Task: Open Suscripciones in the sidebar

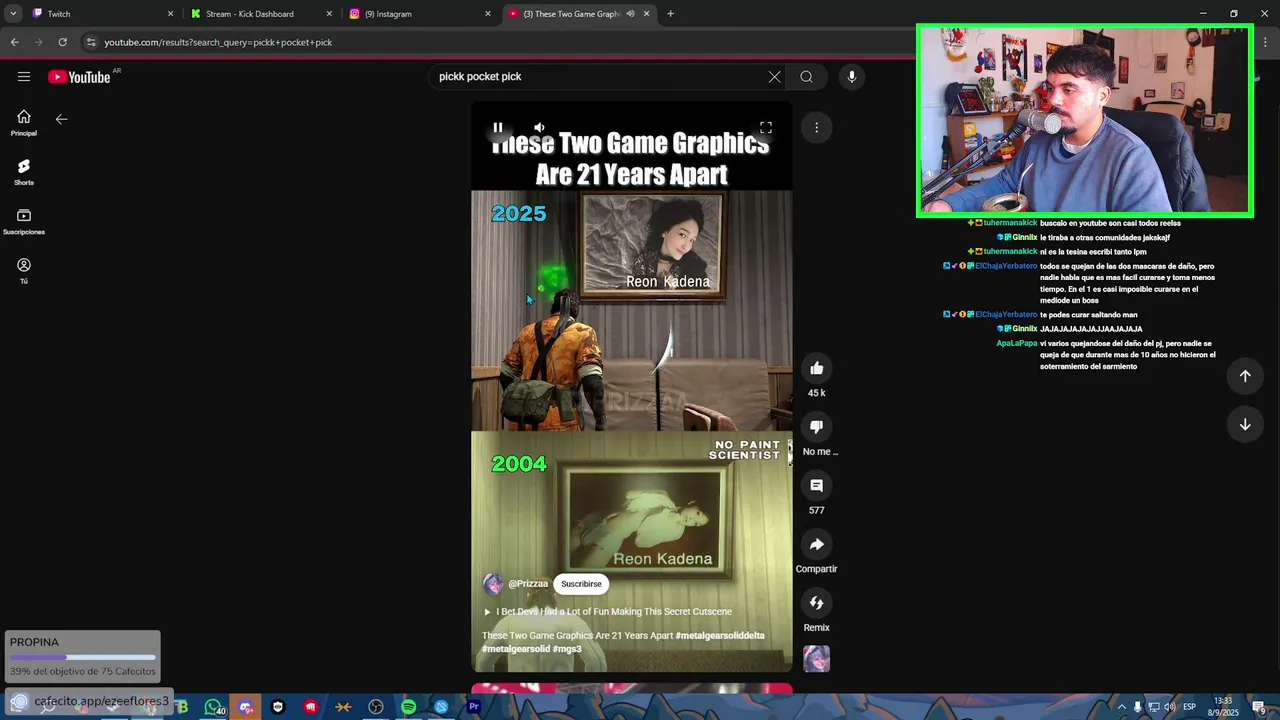Action: [24, 221]
